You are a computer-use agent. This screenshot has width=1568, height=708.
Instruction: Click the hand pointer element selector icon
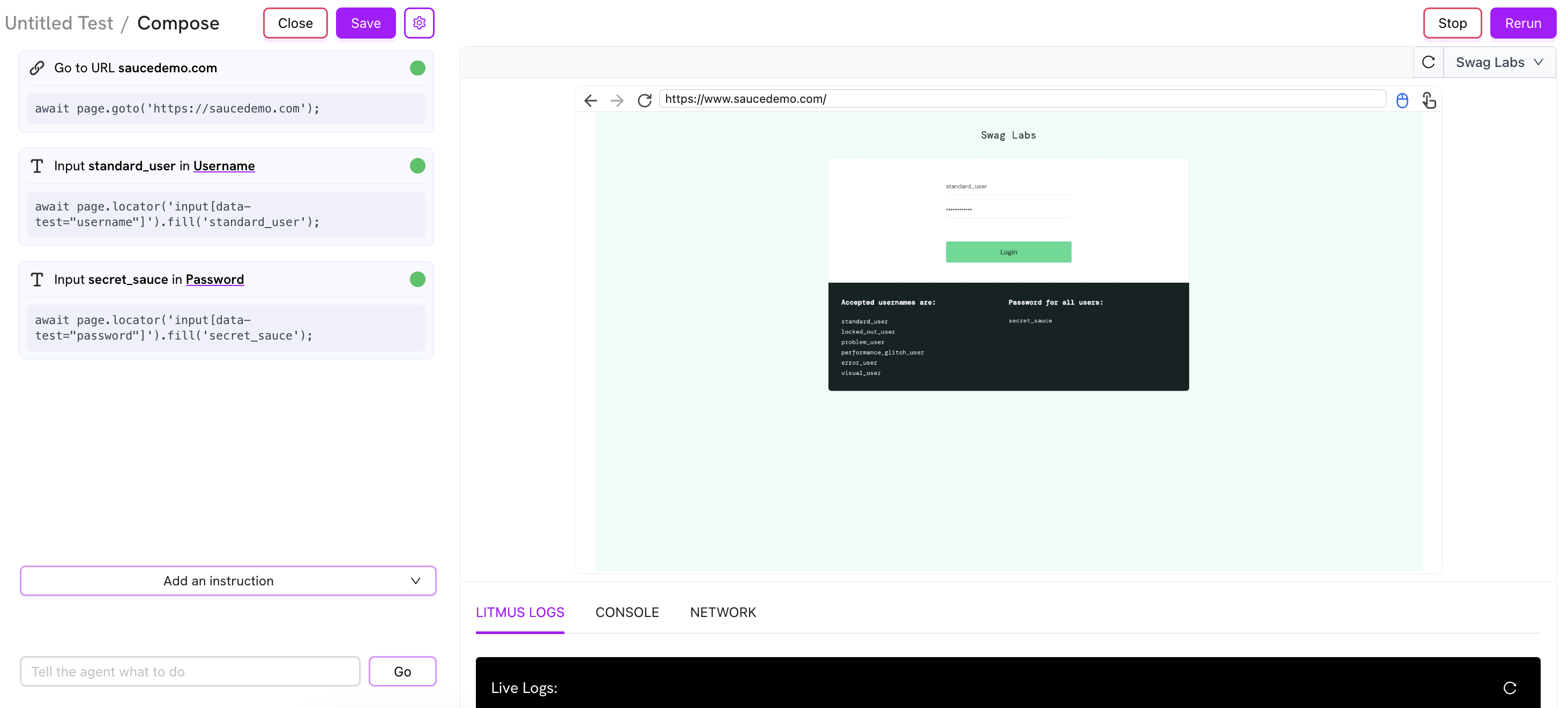1429,100
